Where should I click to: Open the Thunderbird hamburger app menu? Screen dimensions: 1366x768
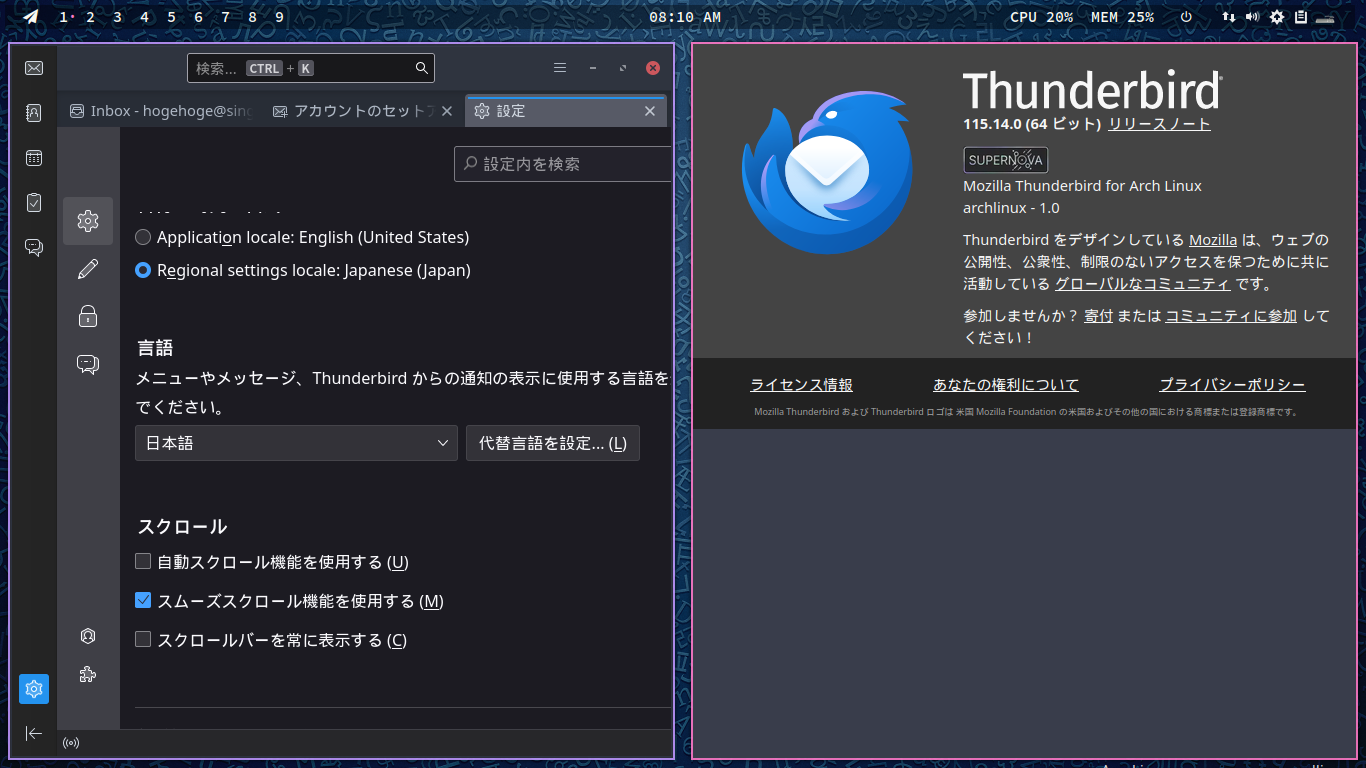coord(560,68)
